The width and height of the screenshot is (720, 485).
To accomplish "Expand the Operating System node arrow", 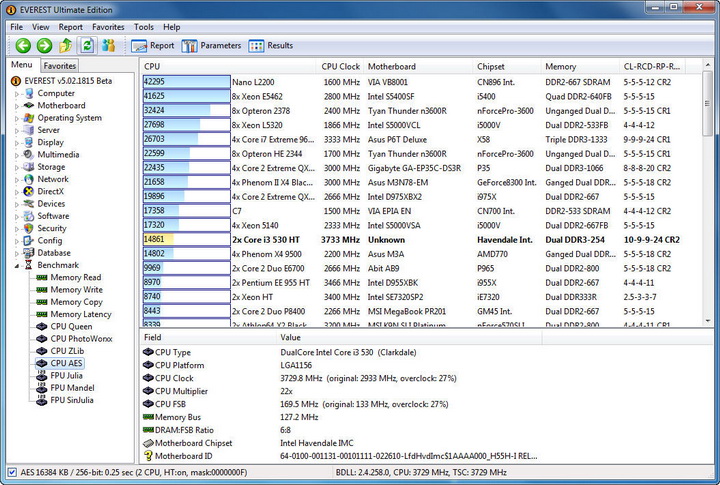I will 17,118.
